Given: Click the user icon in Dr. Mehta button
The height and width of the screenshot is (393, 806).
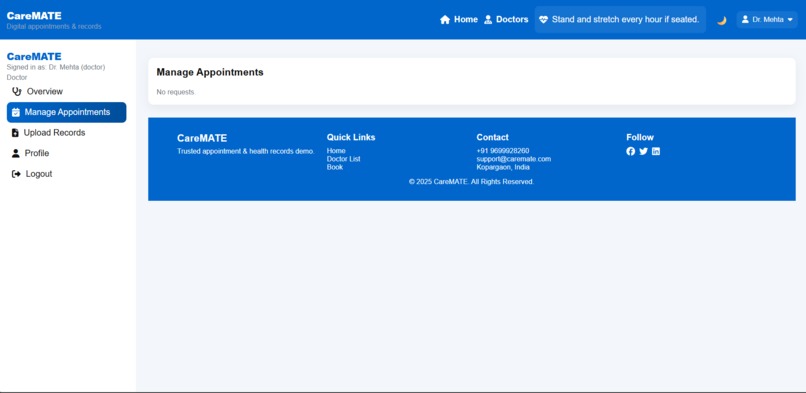Looking at the screenshot, I should coord(745,20).
